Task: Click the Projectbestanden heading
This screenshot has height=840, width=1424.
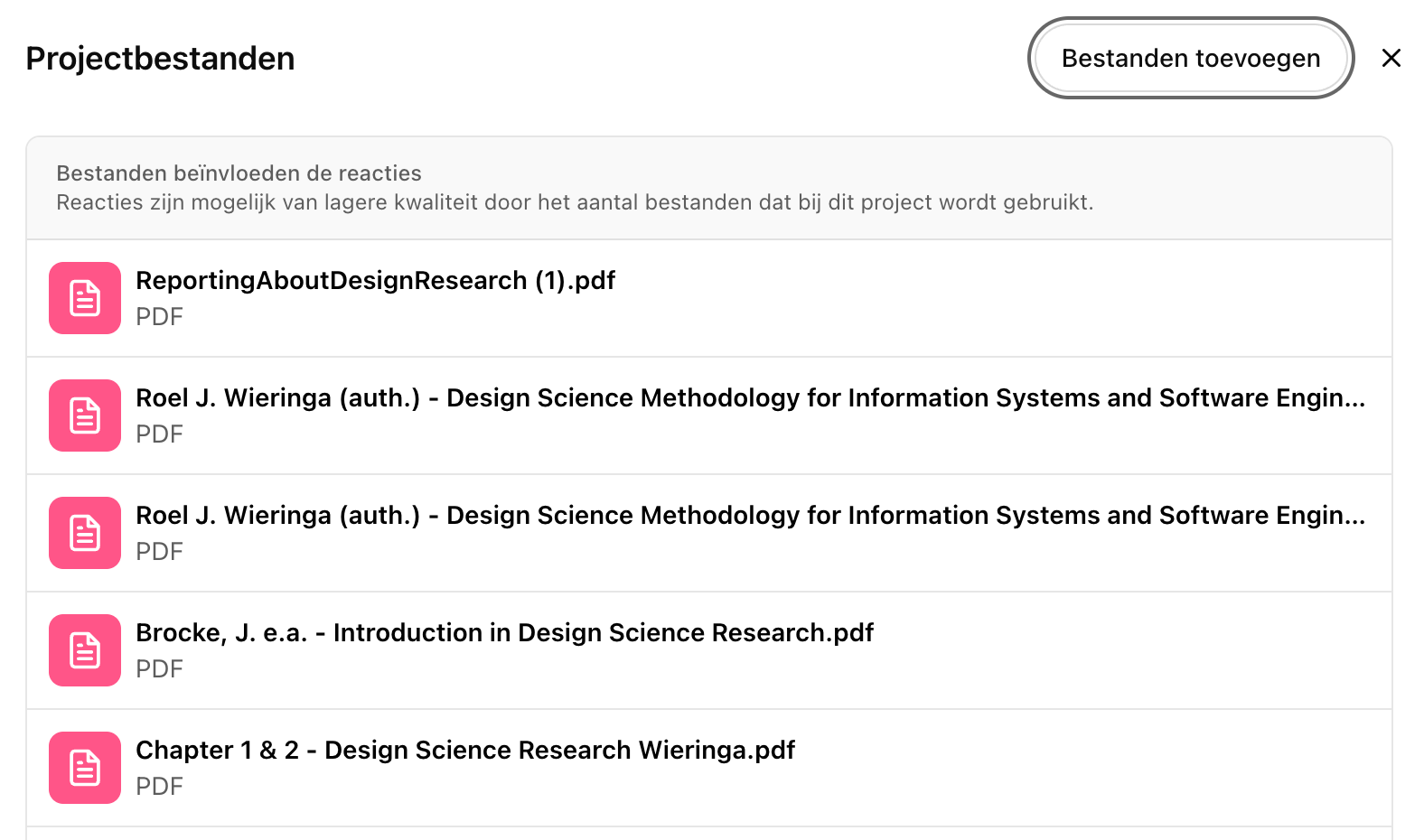Action: click(160, 58)
